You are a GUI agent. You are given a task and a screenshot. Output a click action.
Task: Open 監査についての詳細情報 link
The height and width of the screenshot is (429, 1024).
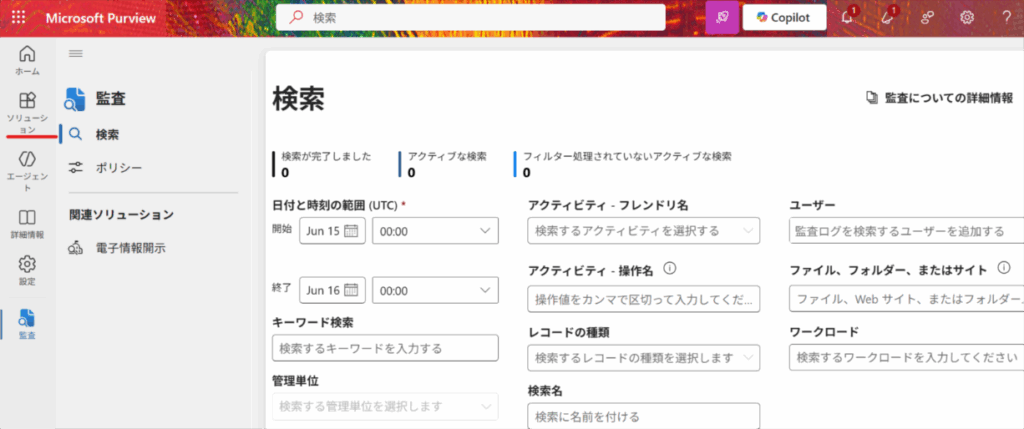point(938,98)
